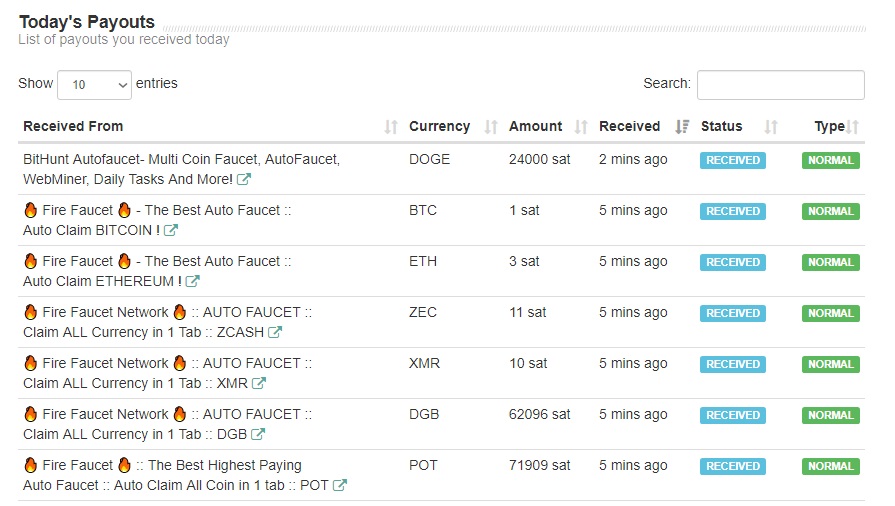This screenshot has height=506, width=895.
Task: Select the 71909 sat amount
Action: (539, 465)
